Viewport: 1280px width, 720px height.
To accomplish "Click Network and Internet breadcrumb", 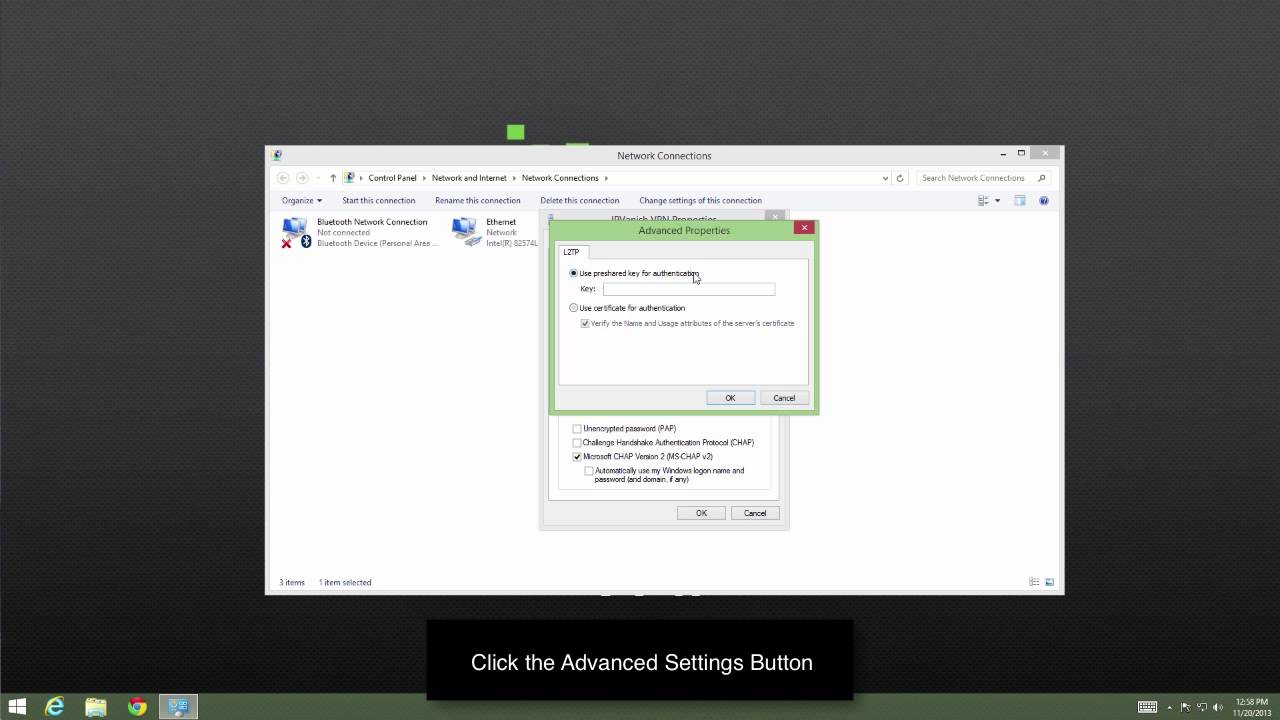I will click(x=469, y=178).
